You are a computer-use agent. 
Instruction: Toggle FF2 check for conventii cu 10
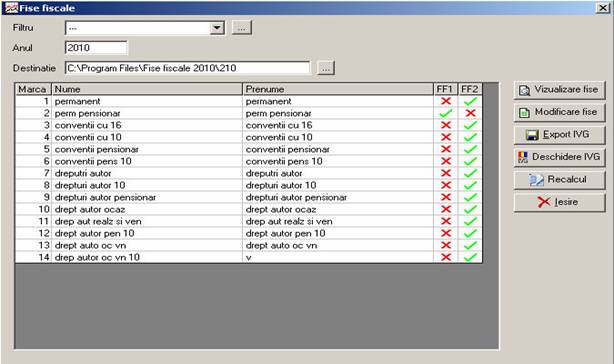click(470, 137)
